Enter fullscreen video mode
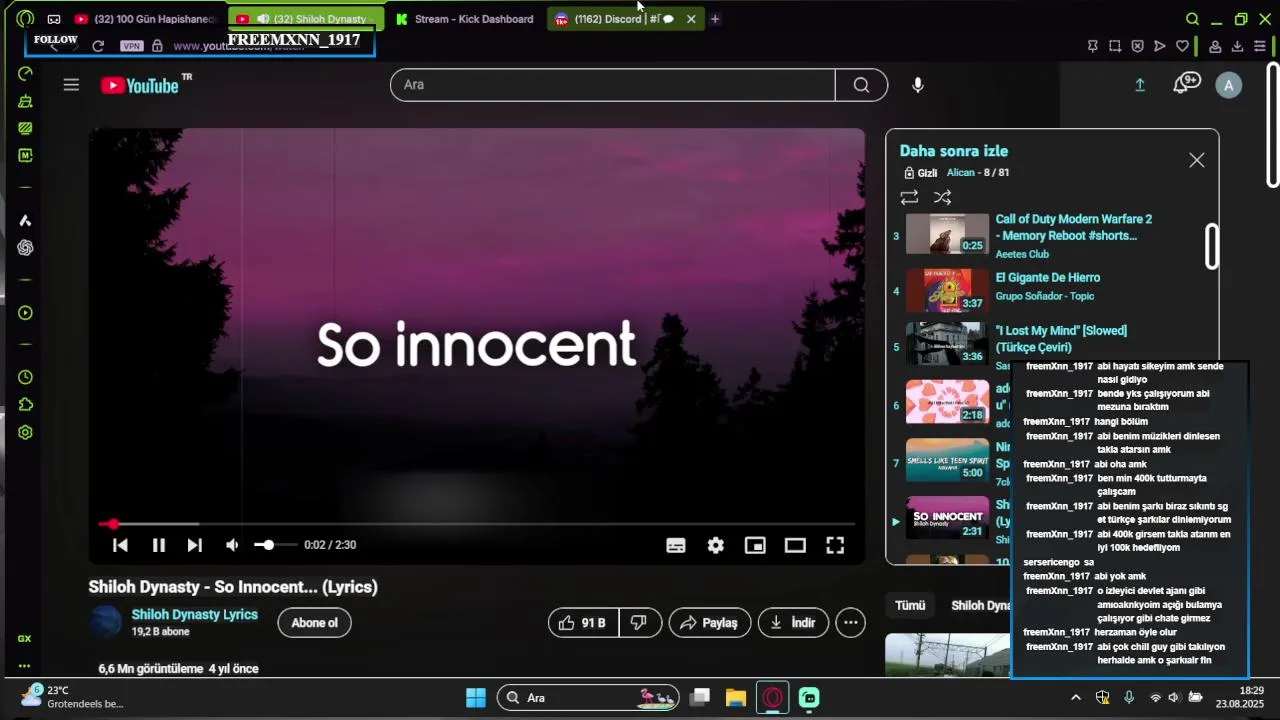 835,545
